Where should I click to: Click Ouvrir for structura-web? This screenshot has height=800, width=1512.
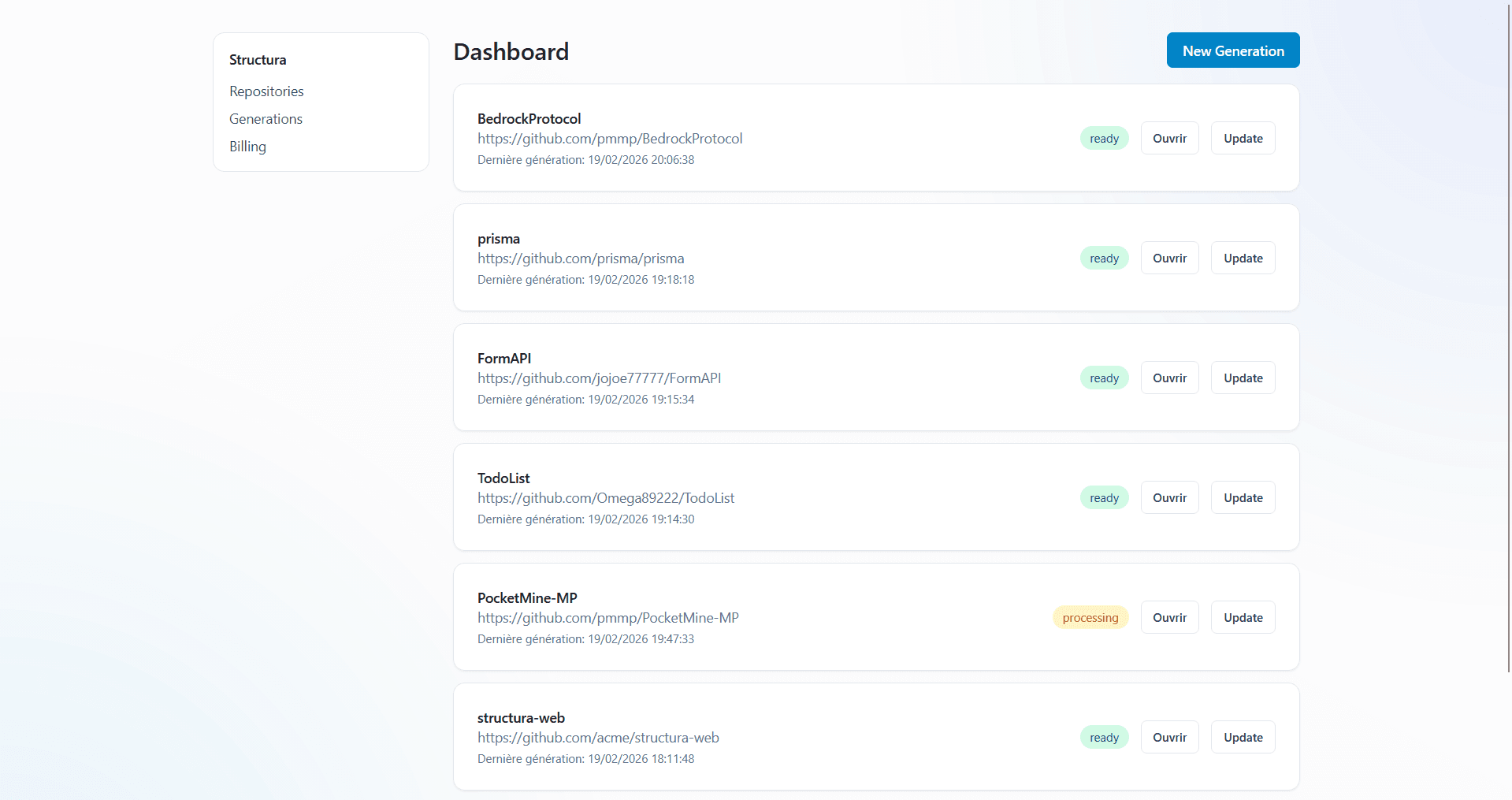point(1169,737)
